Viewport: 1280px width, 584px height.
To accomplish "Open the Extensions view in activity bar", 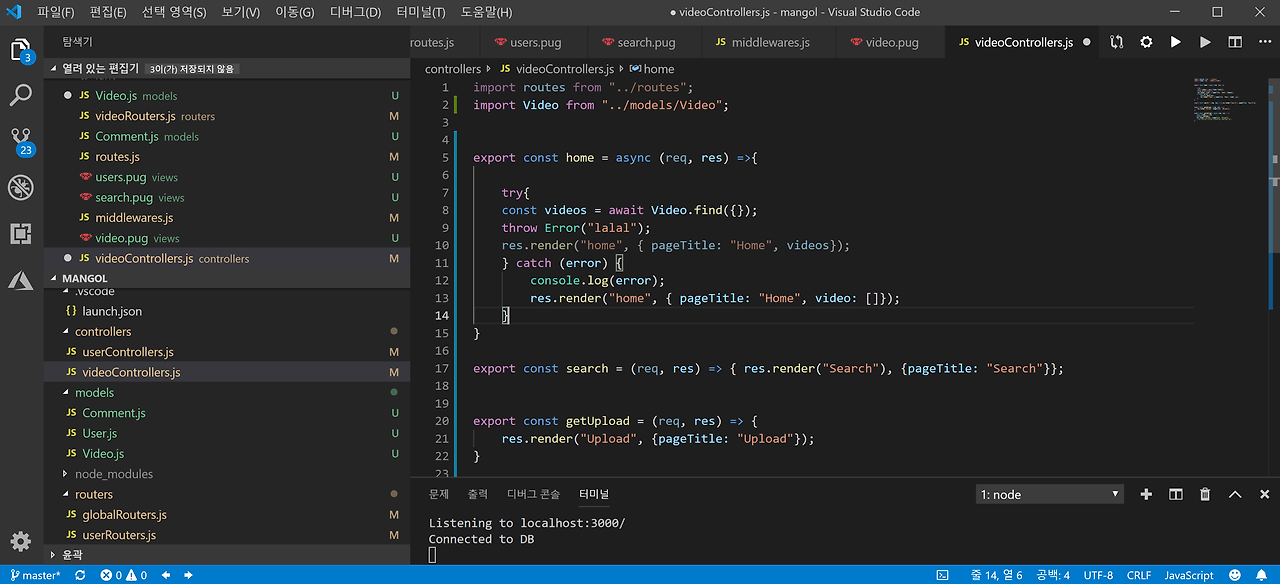I will (x=21, y=233).
